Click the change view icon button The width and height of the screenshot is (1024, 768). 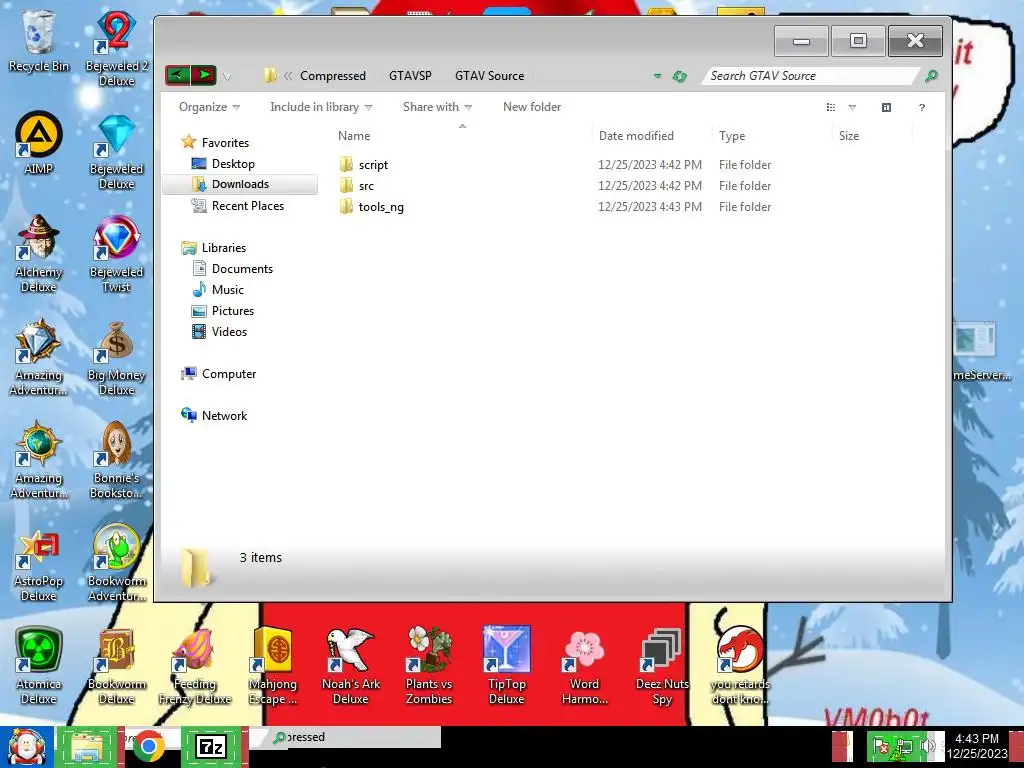click(831, 107)
